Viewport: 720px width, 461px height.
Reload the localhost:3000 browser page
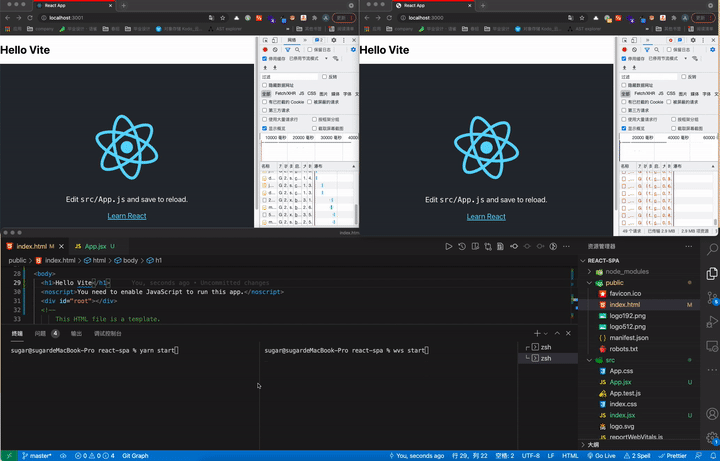point(389,18)
